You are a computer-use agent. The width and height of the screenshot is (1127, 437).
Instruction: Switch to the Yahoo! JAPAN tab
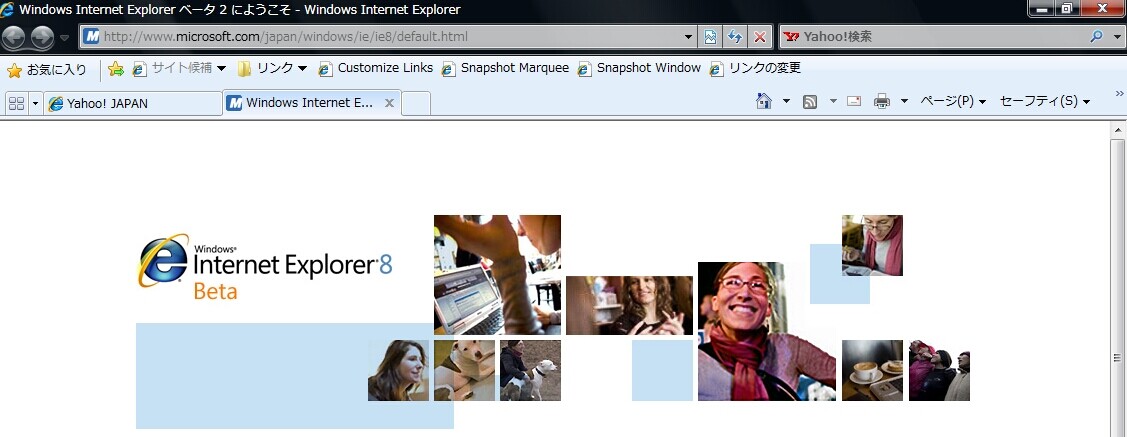[x=133, y=104]
